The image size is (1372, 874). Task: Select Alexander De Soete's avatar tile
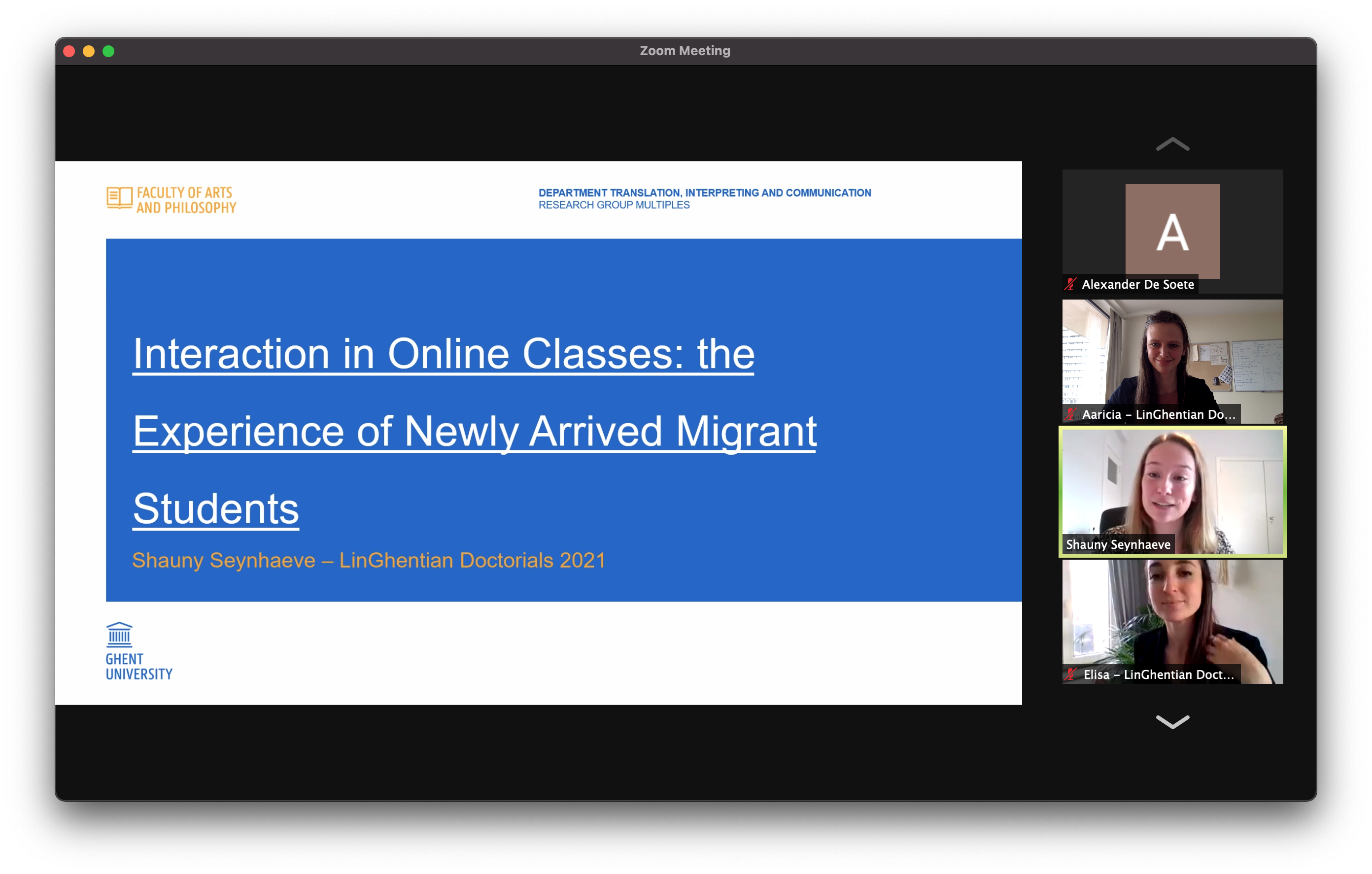tap(1172, 232)
